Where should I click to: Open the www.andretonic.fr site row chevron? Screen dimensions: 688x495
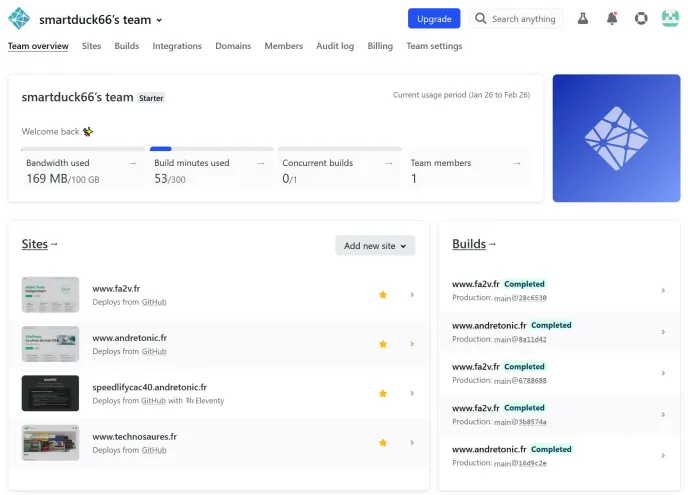412,344
